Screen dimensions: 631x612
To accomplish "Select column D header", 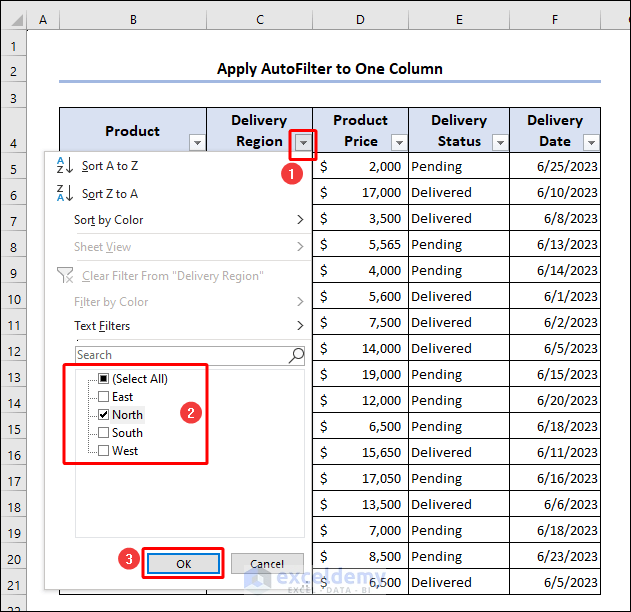I will tap(360, 19).
